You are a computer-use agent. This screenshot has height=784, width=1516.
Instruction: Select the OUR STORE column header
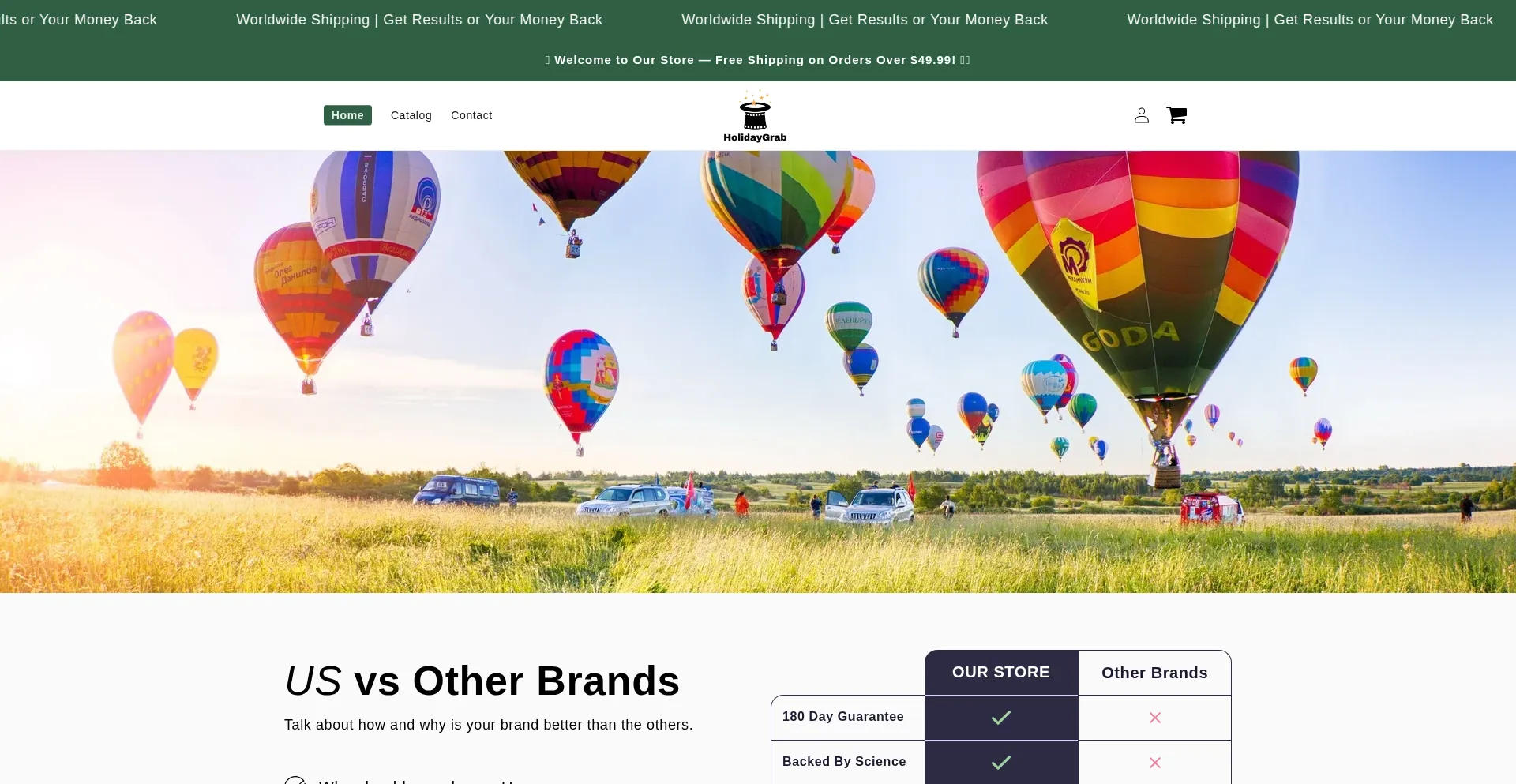[x=1001, y=673]
